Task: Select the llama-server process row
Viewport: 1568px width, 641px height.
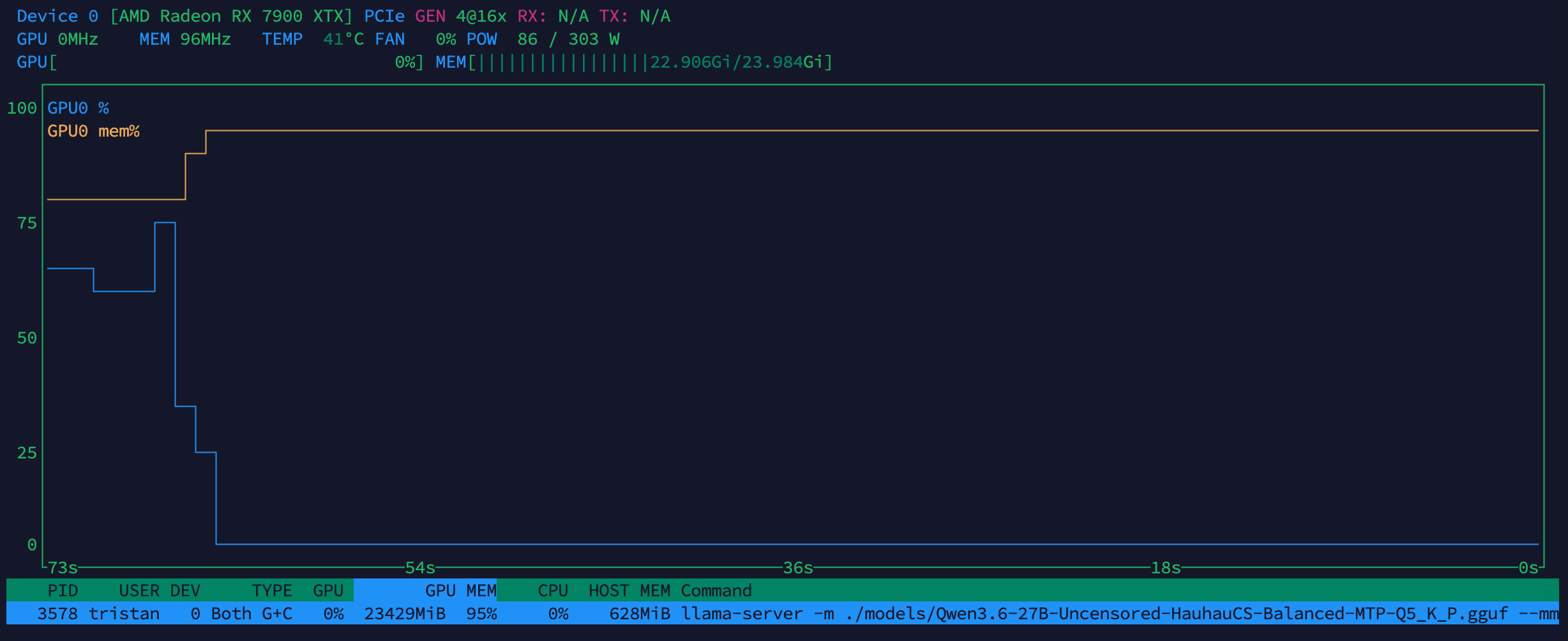Action: [783, 614]
